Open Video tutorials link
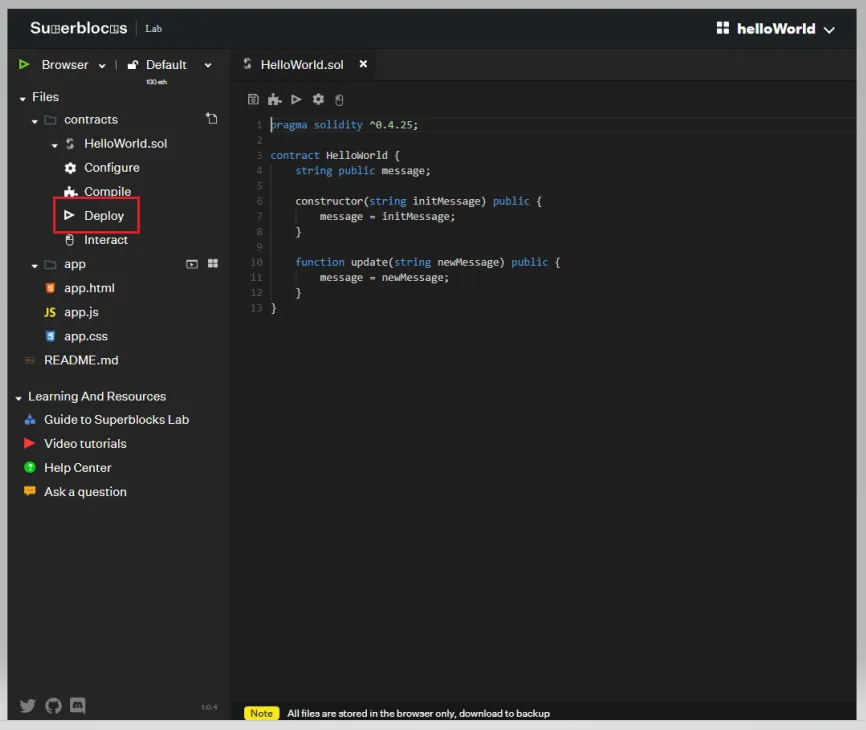The width and height of the screenshot is (866, 730). 85,444
